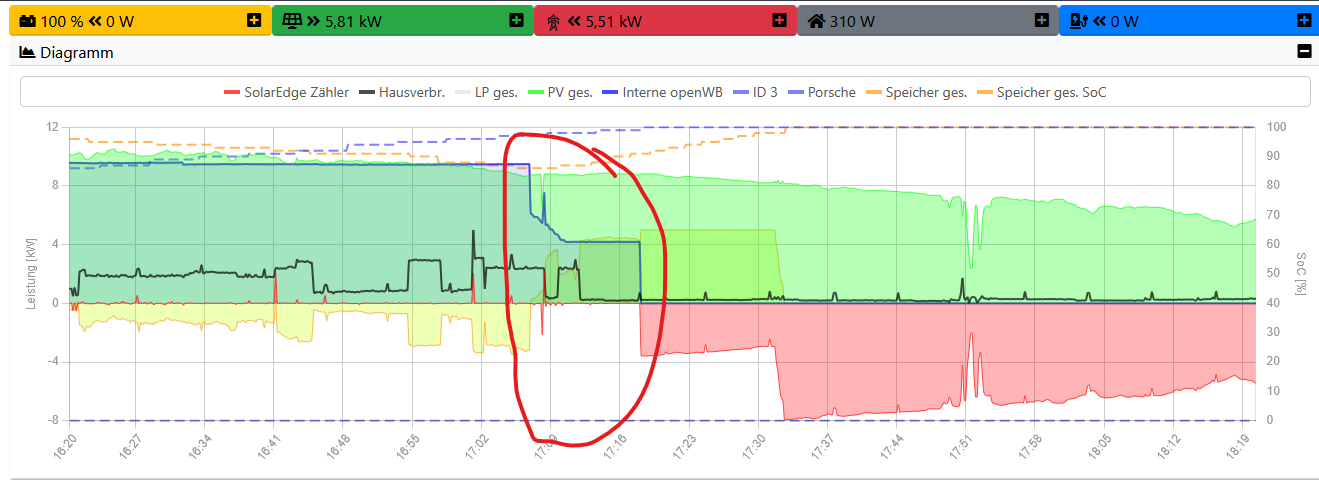Click the solar panel icon in green card
Viewport: 1319px width, 480px height.
[x=292, y=20]
